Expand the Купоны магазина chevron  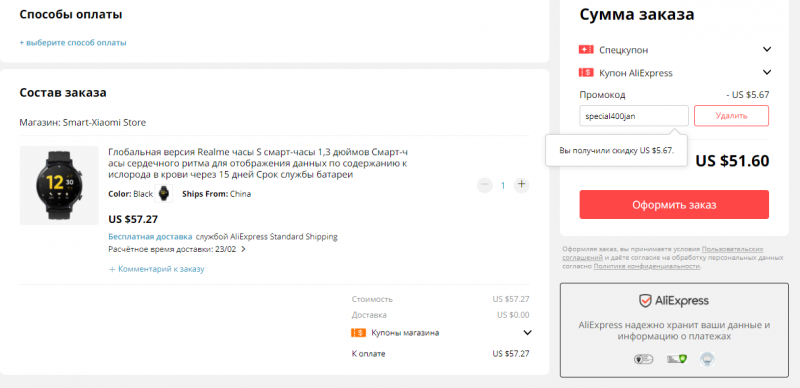click(x=528, y=333)
